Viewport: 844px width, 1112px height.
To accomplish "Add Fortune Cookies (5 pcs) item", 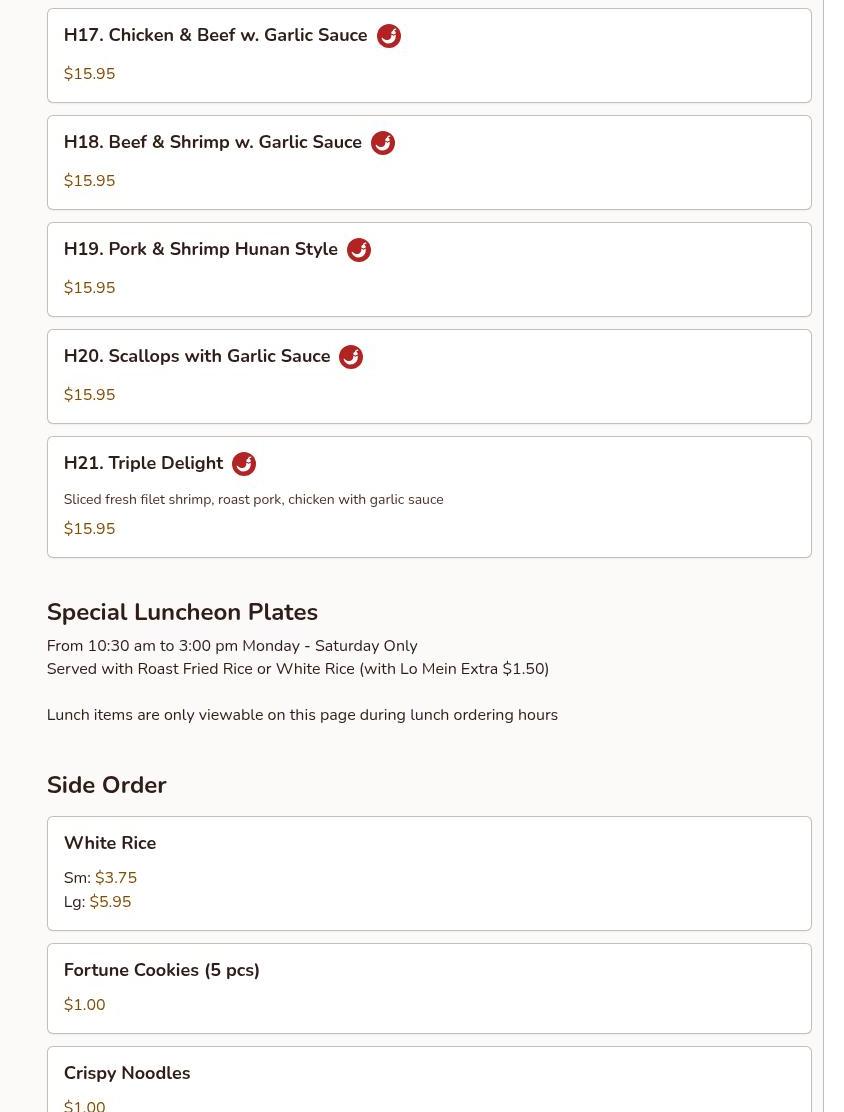I will tap(429, 989).
